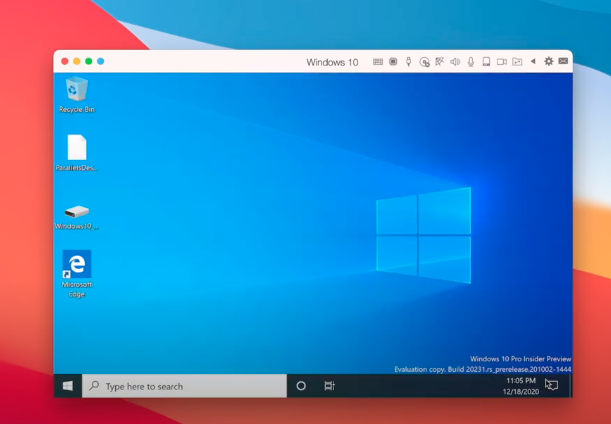Open virtual machine settings gear
This screenshot has width=611, height=424.
tap(549, 61)
